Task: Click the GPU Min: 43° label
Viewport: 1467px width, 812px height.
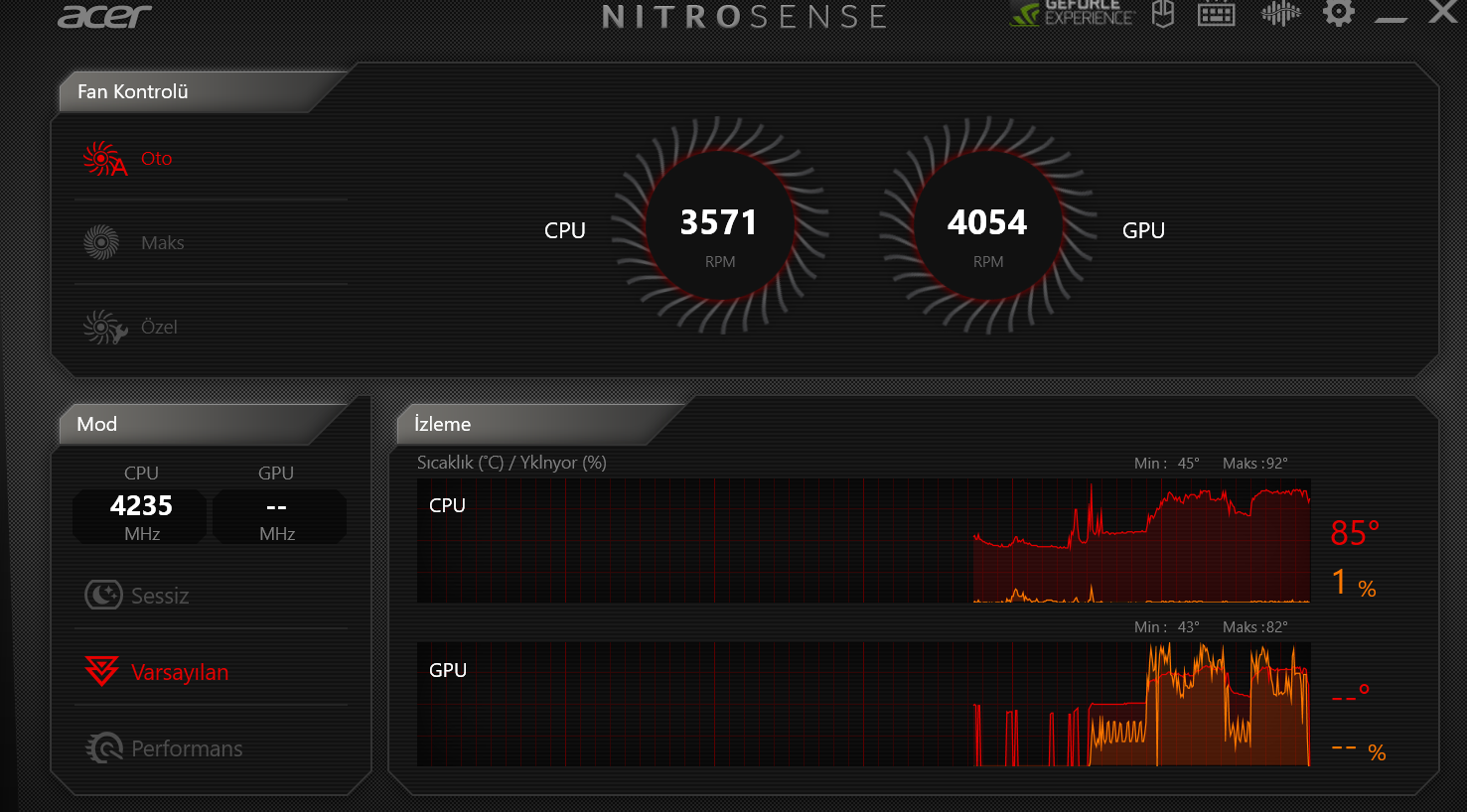Action: tap(1167, 627)
